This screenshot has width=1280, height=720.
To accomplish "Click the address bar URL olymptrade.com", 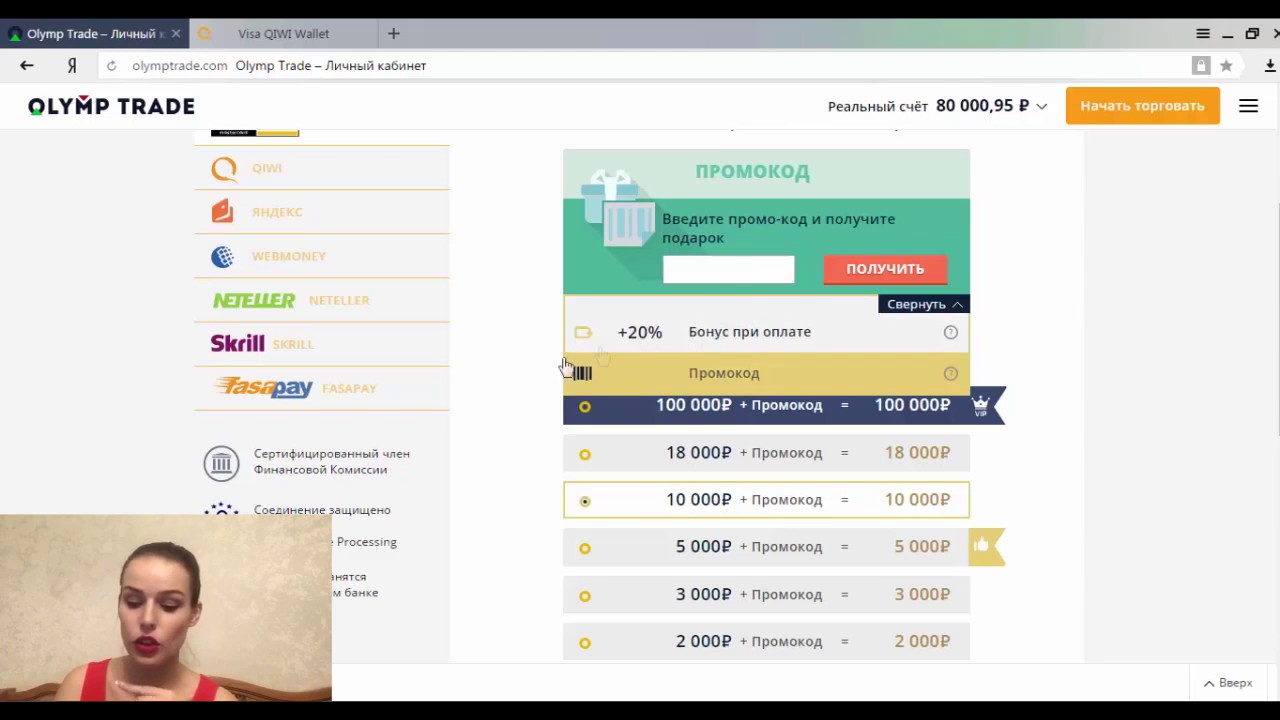I will click(180, 66).
